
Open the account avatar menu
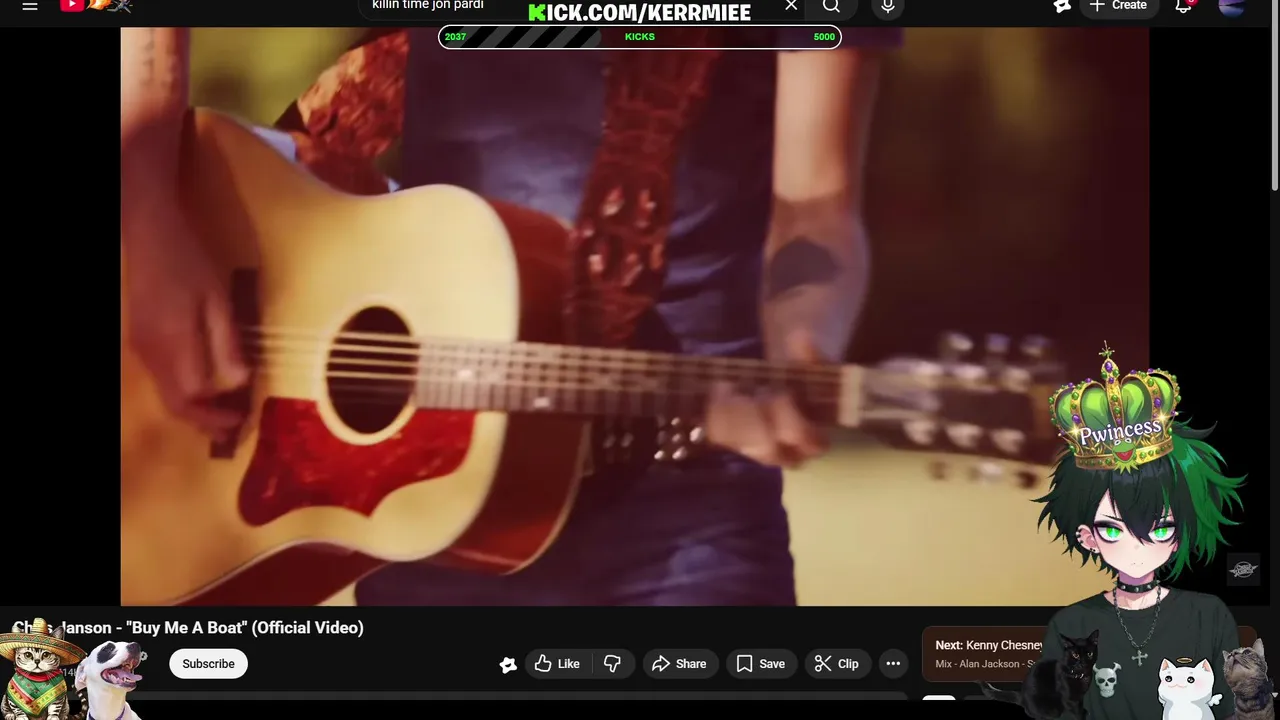pos(1232,7)
